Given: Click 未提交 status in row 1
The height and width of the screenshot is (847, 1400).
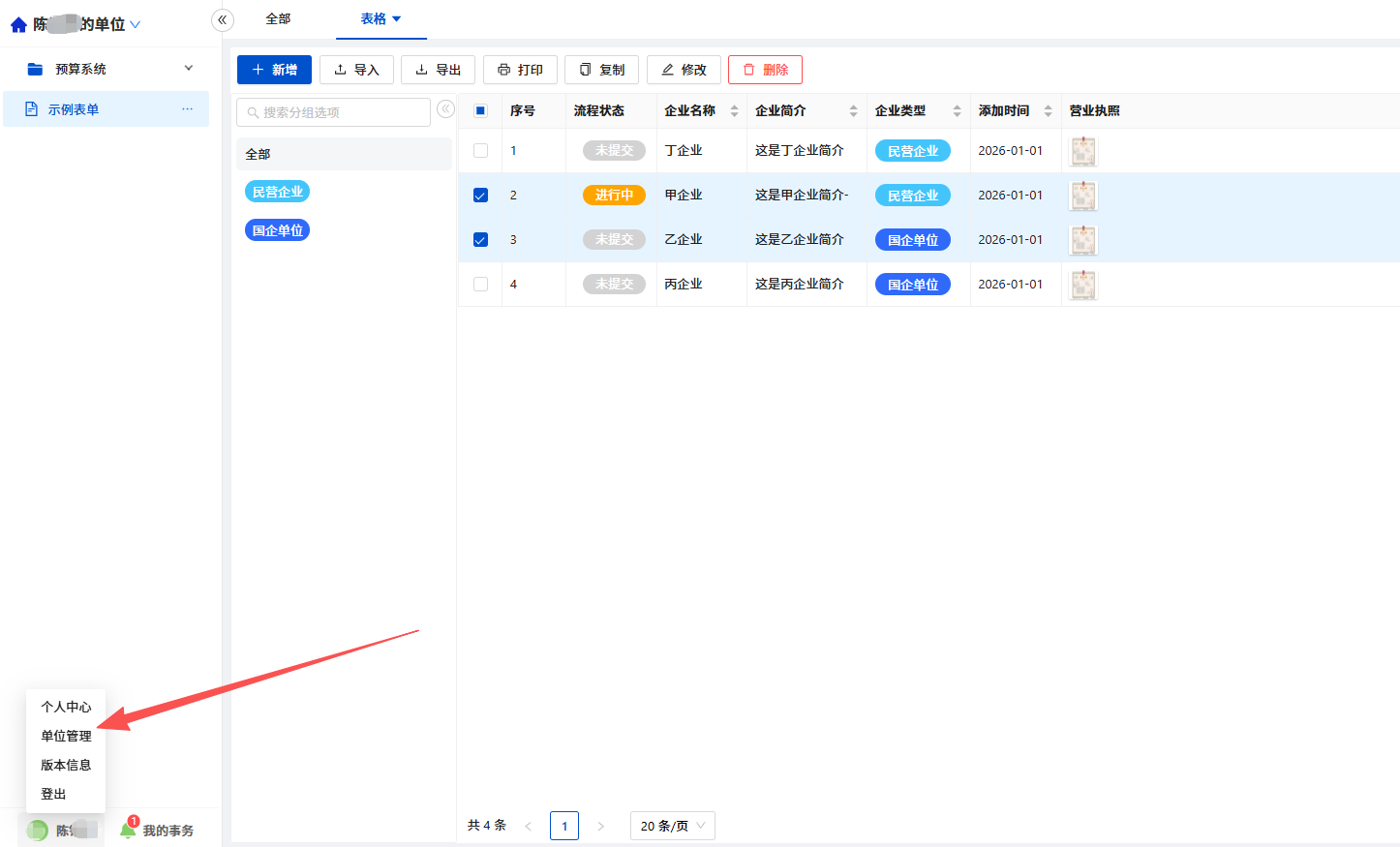Looking at the screenshot, I should 614,151.
